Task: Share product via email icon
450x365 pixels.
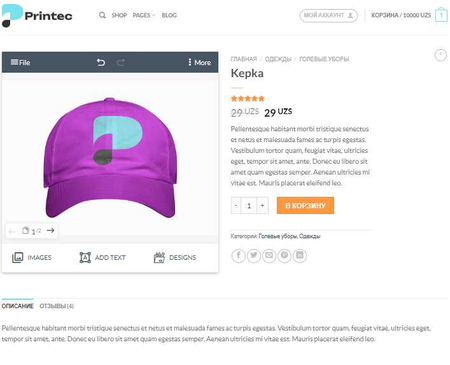Action: coord(269,256)
